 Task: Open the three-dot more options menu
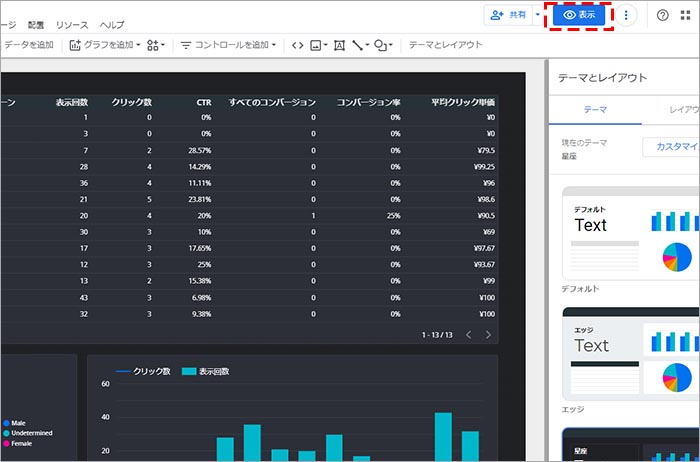pos(626,16)
